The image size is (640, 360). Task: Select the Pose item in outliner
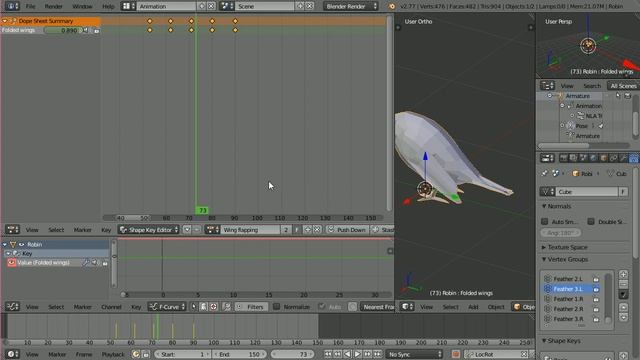581,126
